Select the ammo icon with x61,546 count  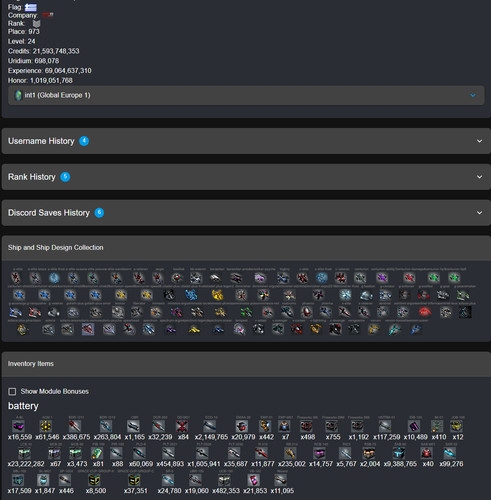click(x=46, y=426)
